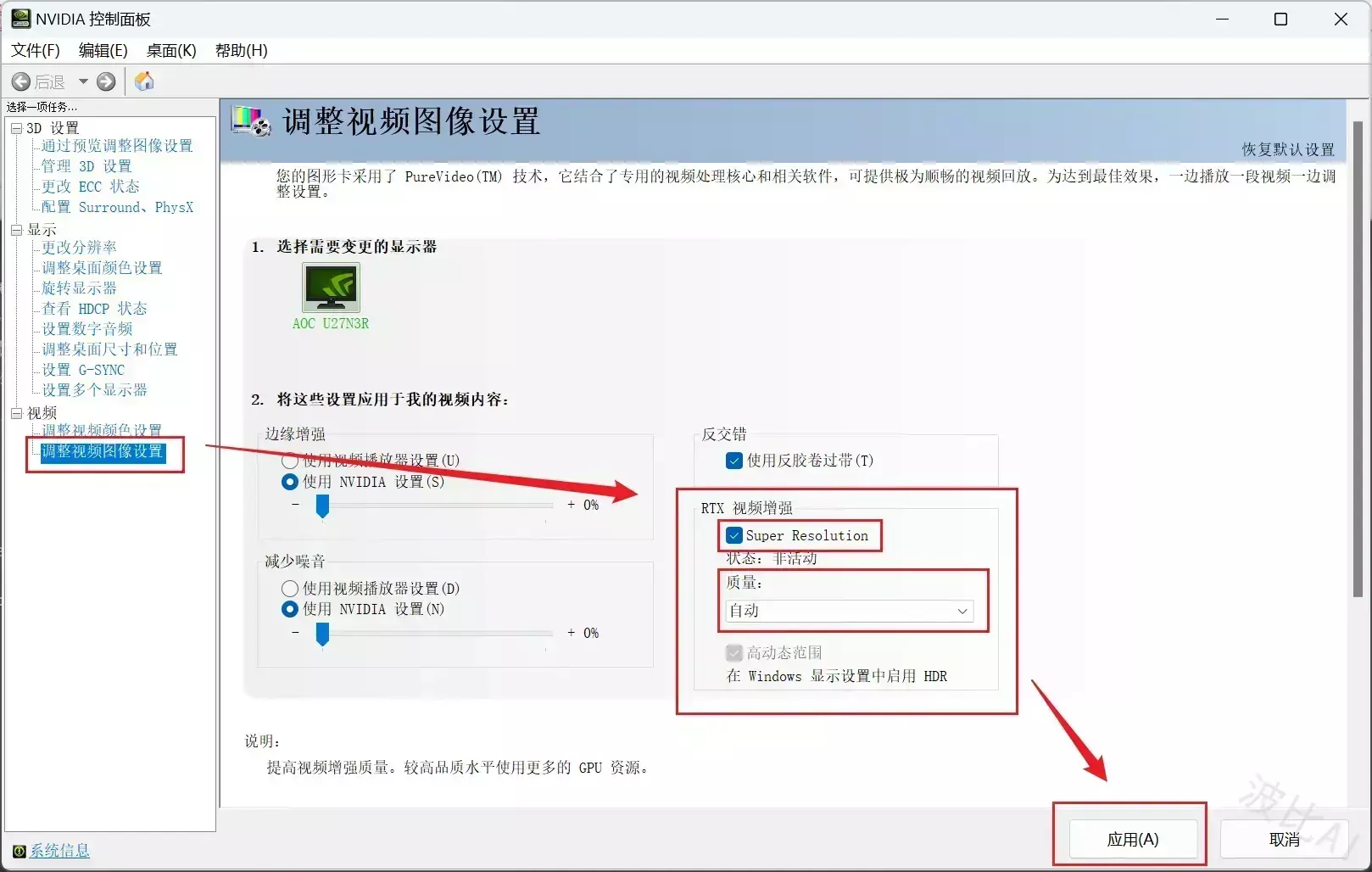
Task: Open 设置 G-SYNC
Action: pyautogui.click(x=83, y=370)
